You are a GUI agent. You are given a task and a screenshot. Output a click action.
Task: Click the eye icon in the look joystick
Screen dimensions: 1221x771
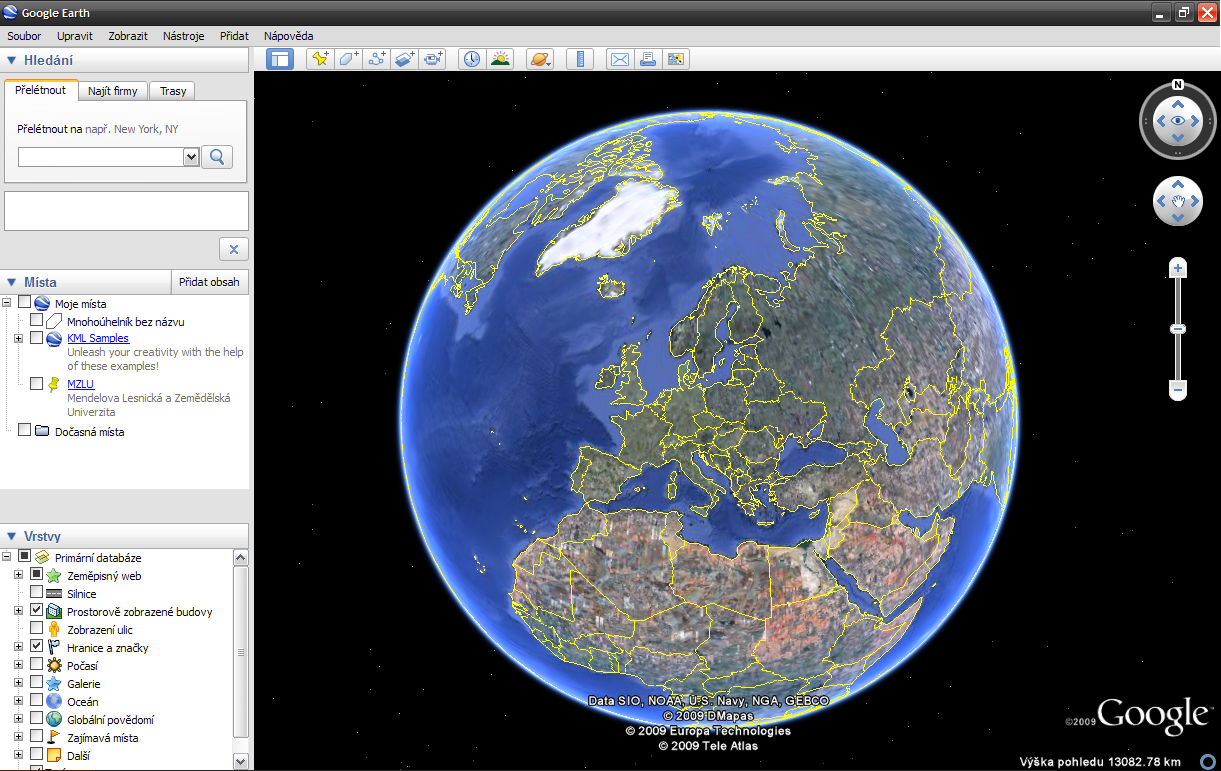tap(1178, 121)
